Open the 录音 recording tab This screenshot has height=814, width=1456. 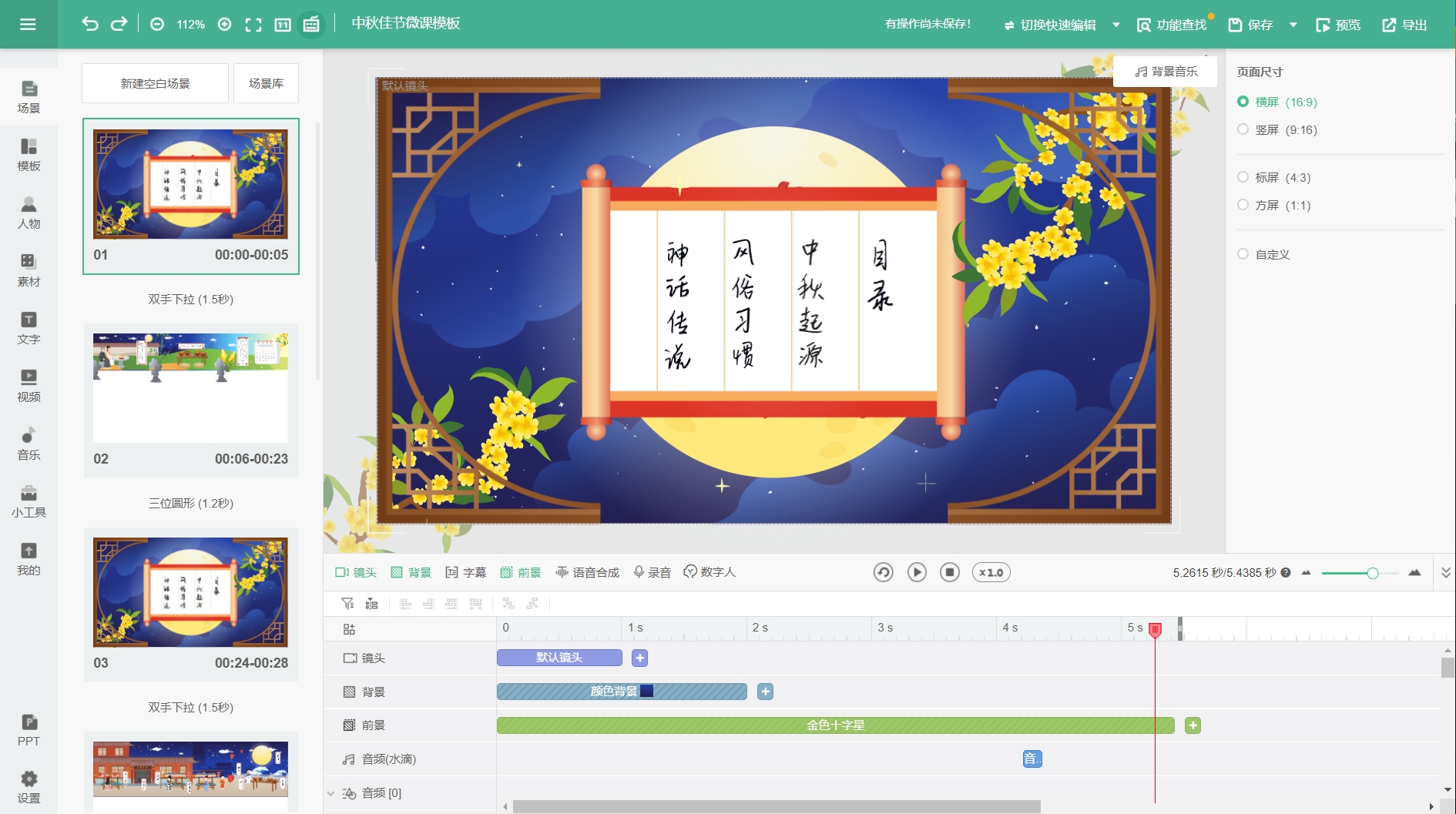click(652, 572)
